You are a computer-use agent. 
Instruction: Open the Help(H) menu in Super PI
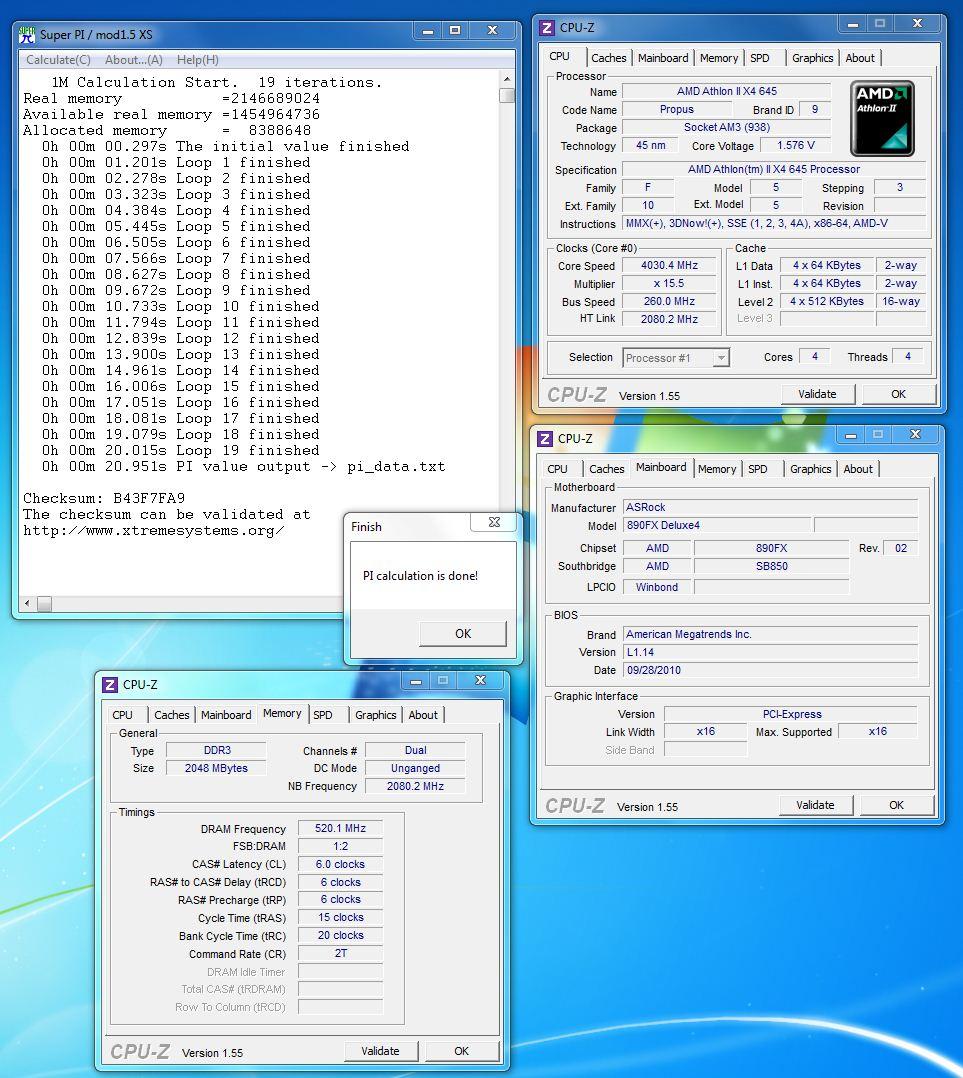pos(198,60)
